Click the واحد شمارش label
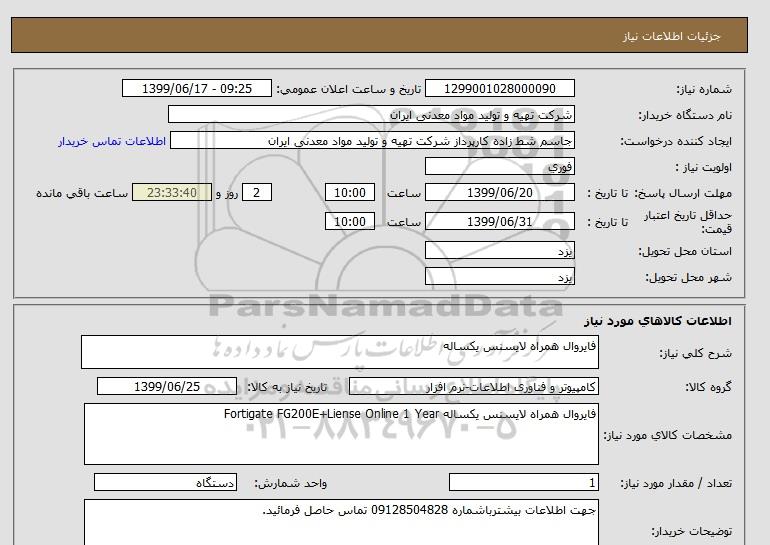The width and height of the screenshot is (770, 545). click(291, 484)
